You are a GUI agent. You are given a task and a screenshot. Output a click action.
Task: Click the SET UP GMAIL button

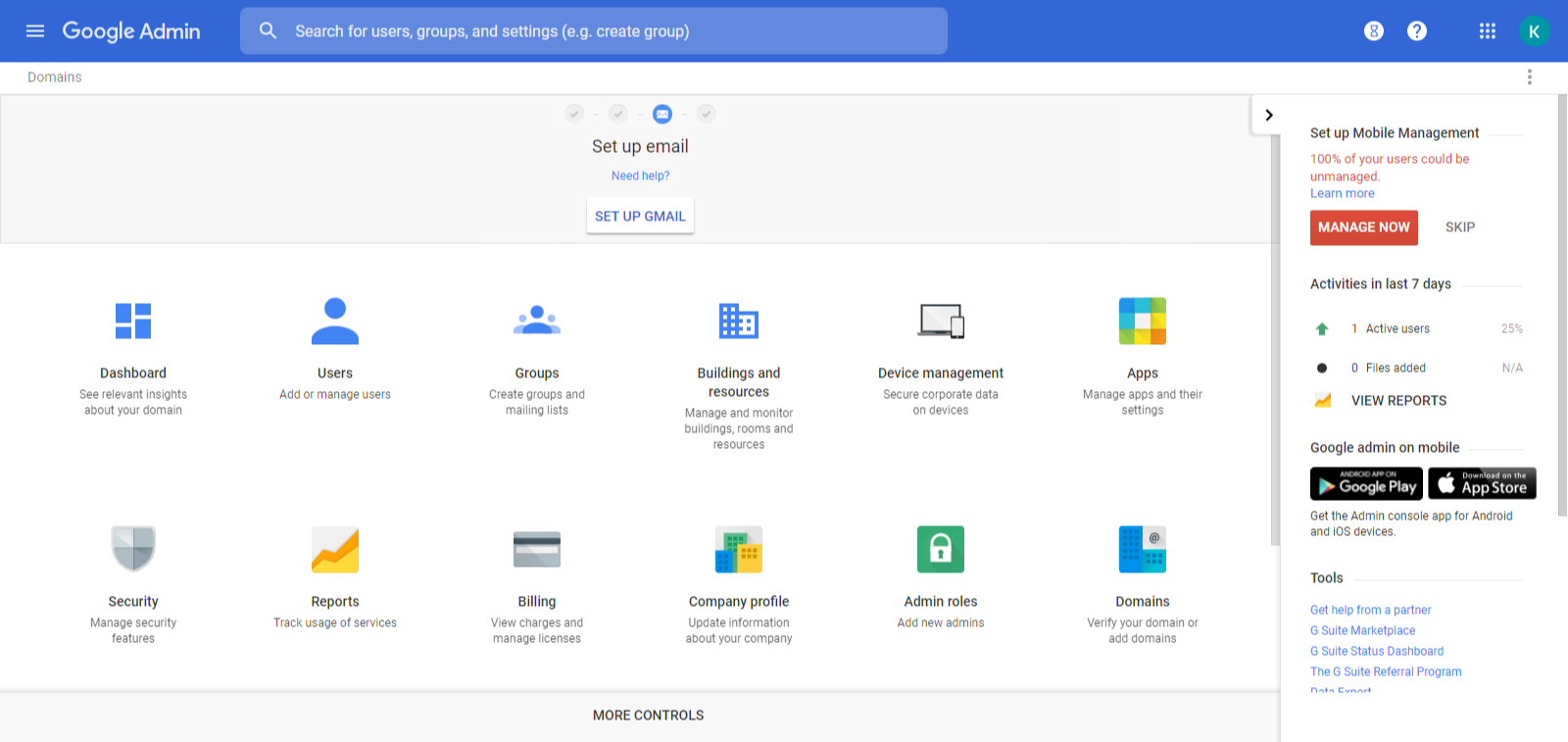[640, 217]
